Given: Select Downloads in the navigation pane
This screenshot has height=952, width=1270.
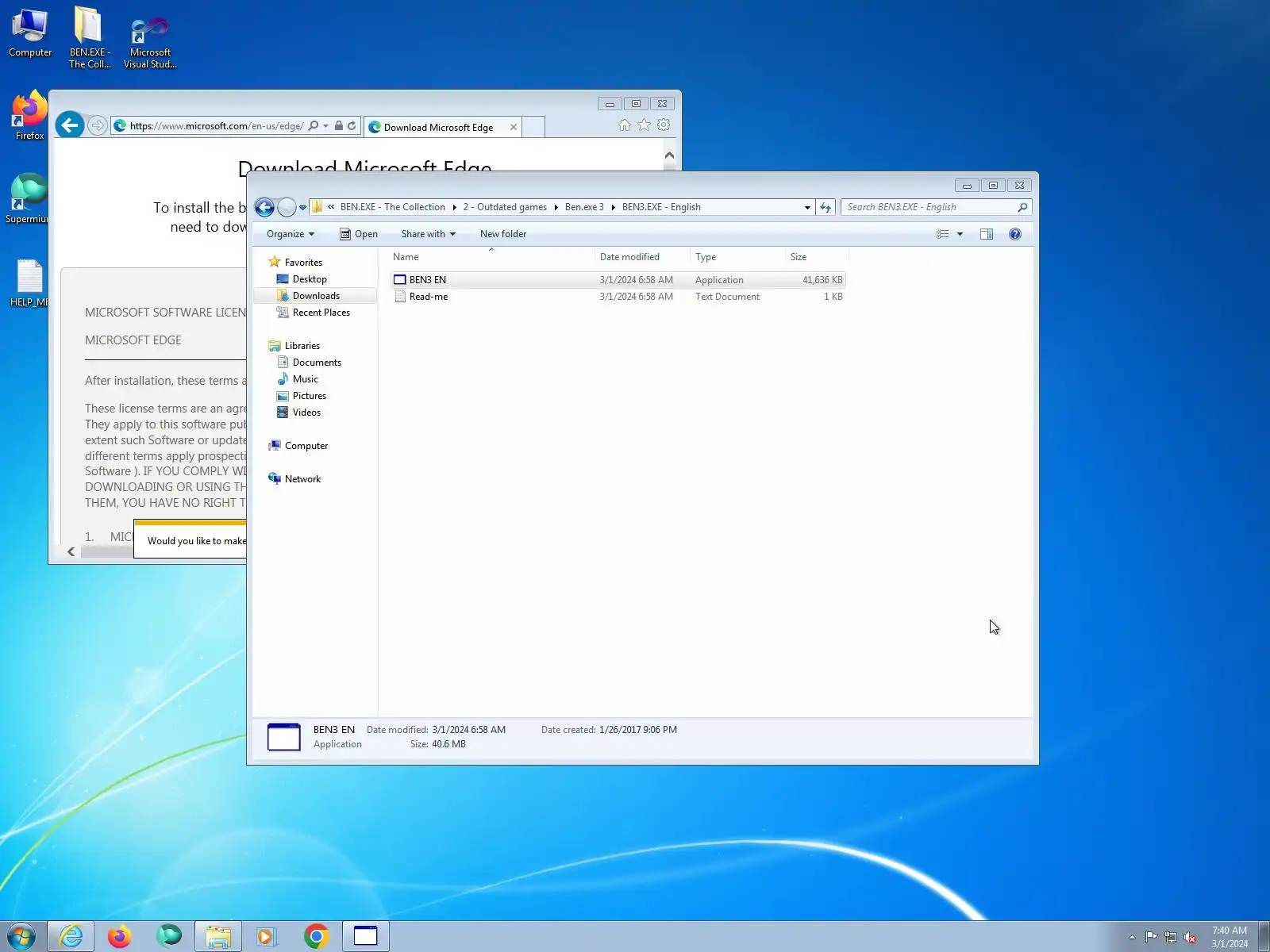Looking at the screenshot, I should click(316, 296).
